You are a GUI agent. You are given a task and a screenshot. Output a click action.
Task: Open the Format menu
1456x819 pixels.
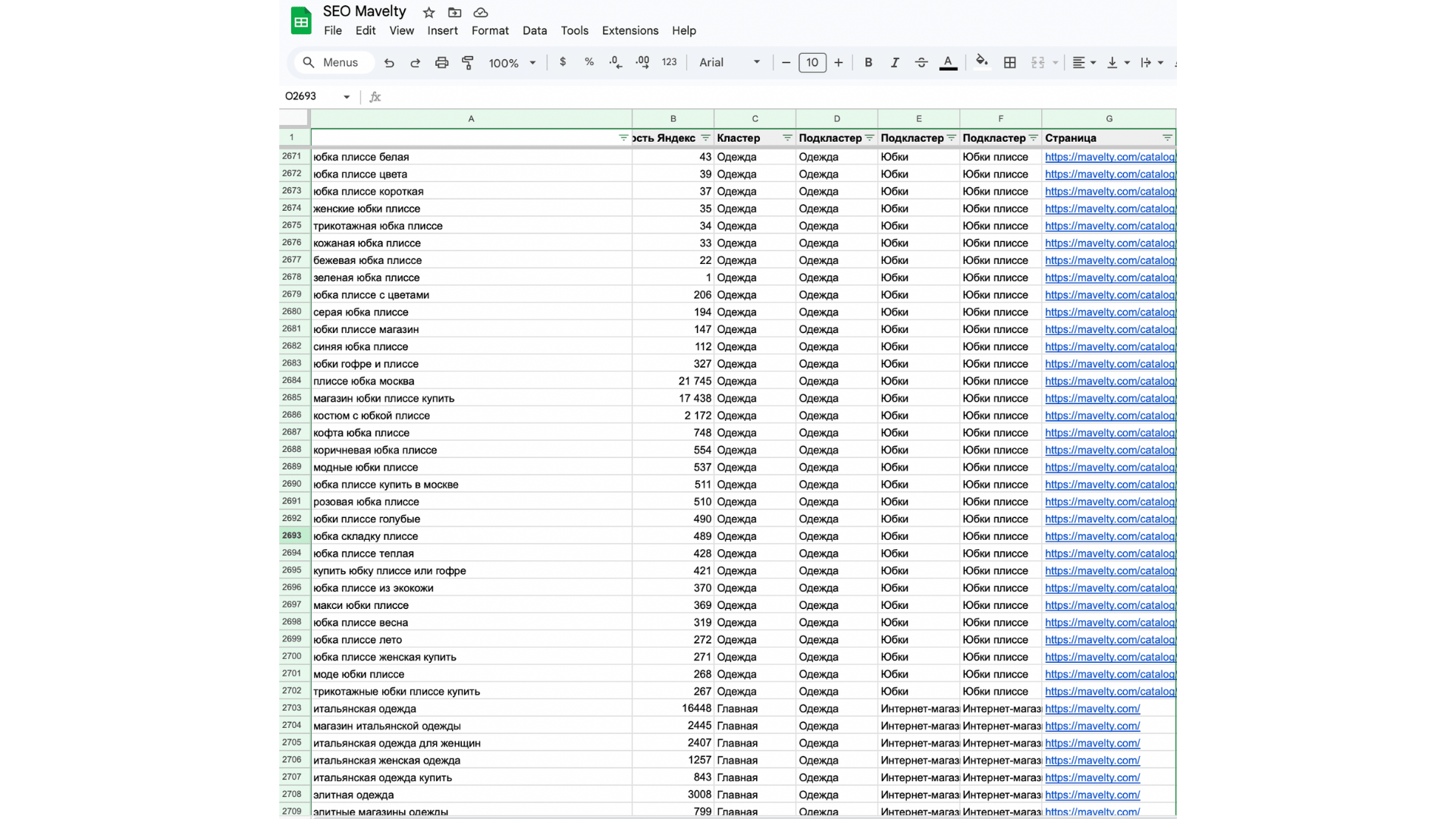[x=489, y=30]
